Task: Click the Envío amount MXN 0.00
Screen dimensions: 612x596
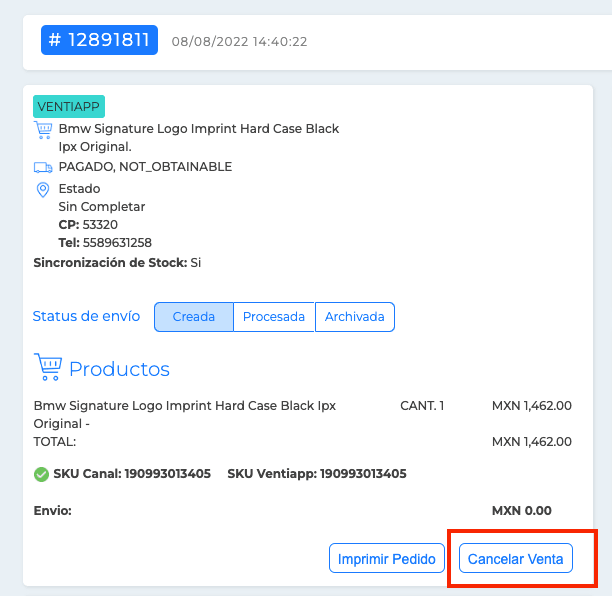Action: [x=521, y=511]
